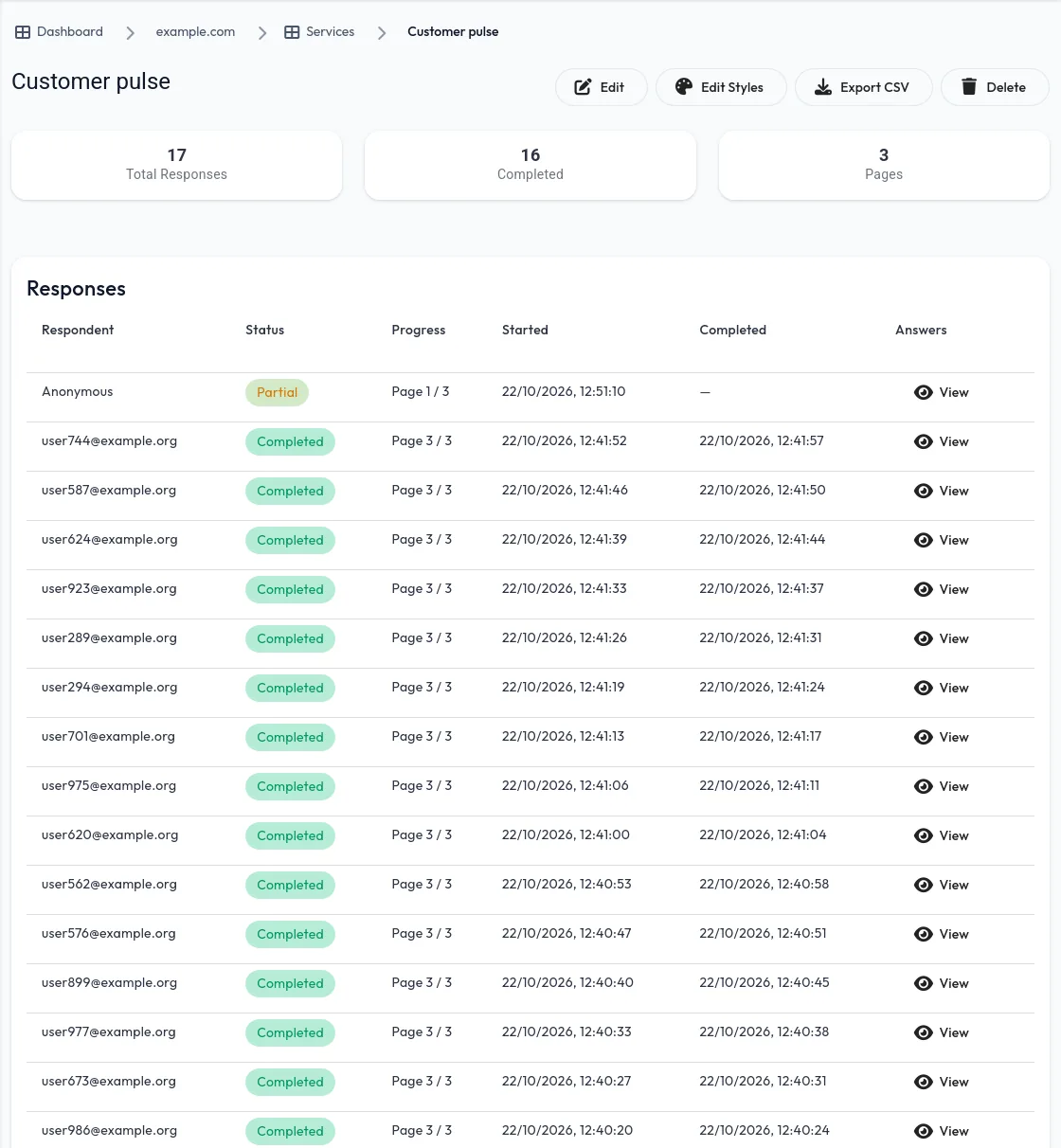Click completed time 22/10/2026, 12:41:04

coord(763,835)
